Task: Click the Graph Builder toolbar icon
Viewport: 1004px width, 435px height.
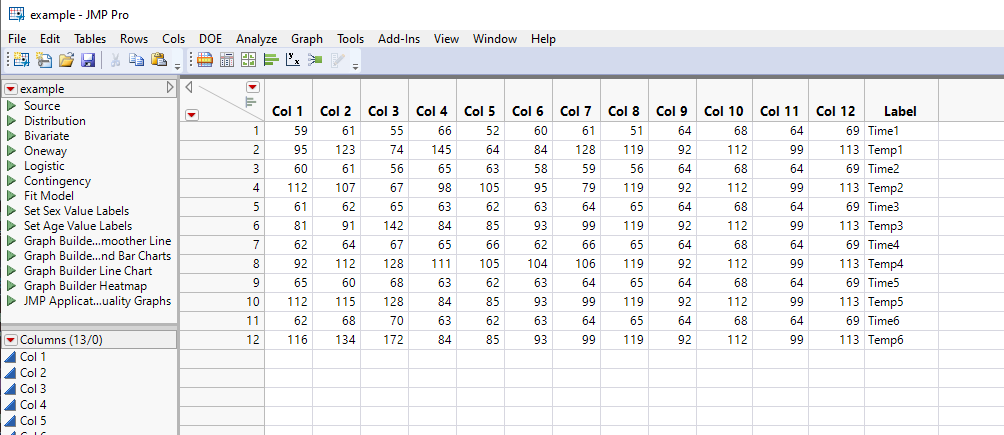Action: [x=249, y=61]
